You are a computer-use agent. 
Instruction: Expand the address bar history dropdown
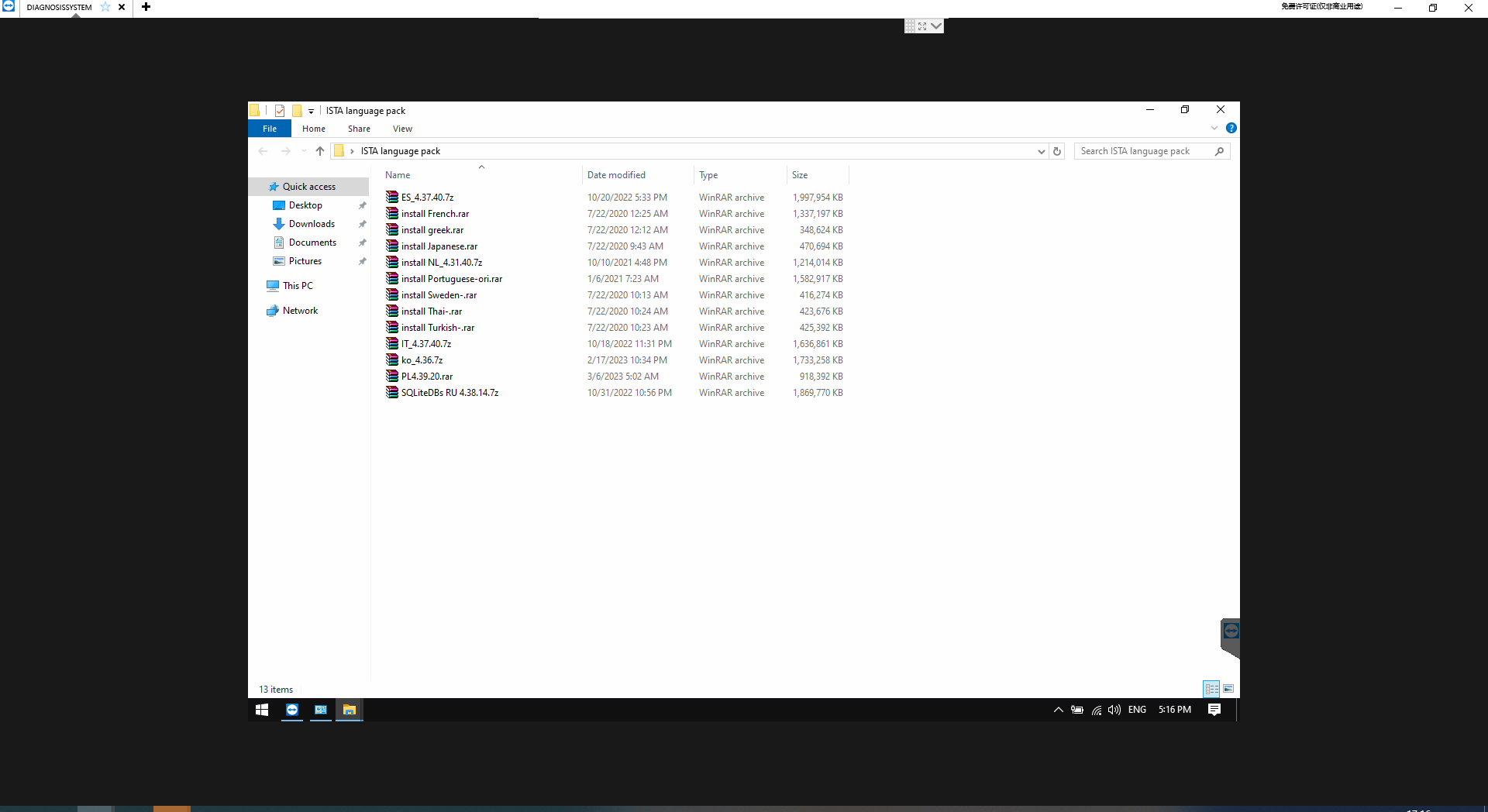(x=1041, y=151)
